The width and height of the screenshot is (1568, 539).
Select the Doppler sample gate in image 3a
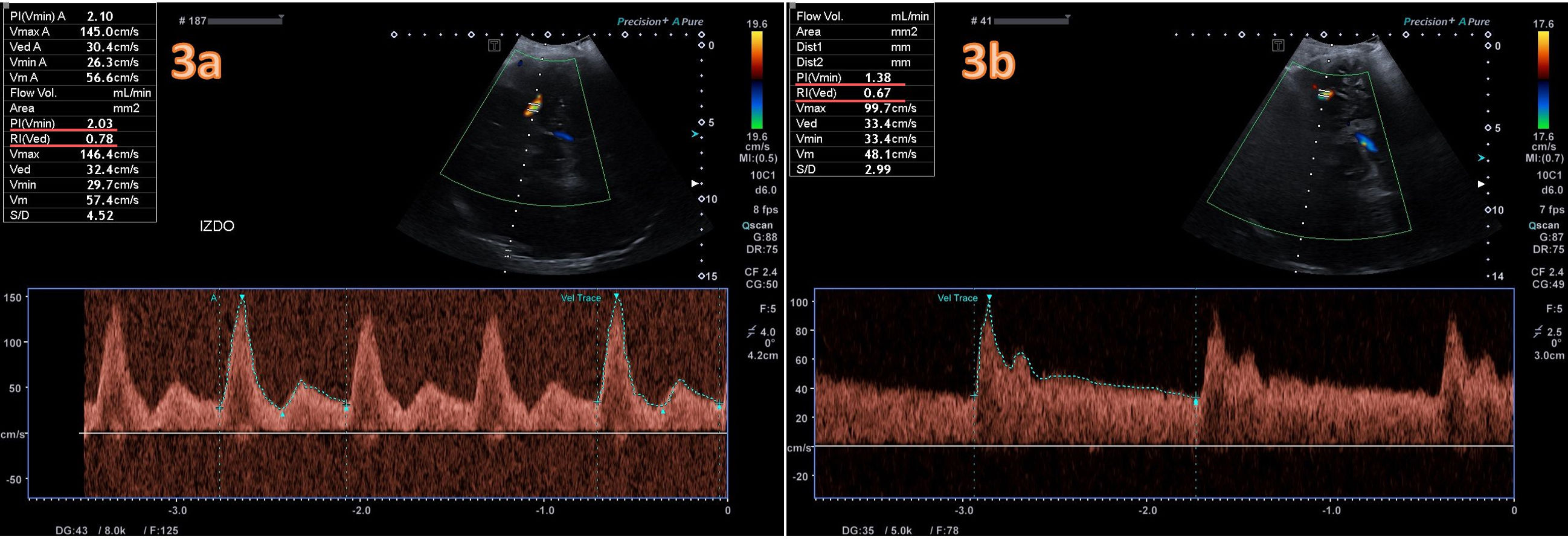[x=533, y=107]
